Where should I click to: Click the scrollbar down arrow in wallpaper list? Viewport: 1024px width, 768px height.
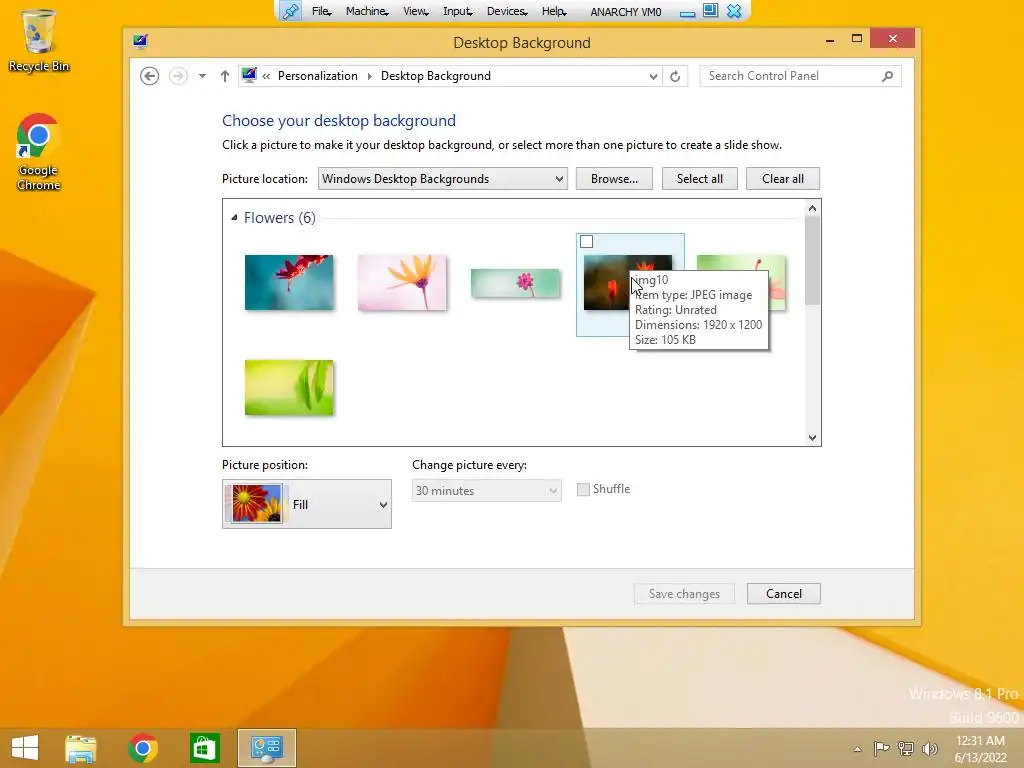[812, 438]
